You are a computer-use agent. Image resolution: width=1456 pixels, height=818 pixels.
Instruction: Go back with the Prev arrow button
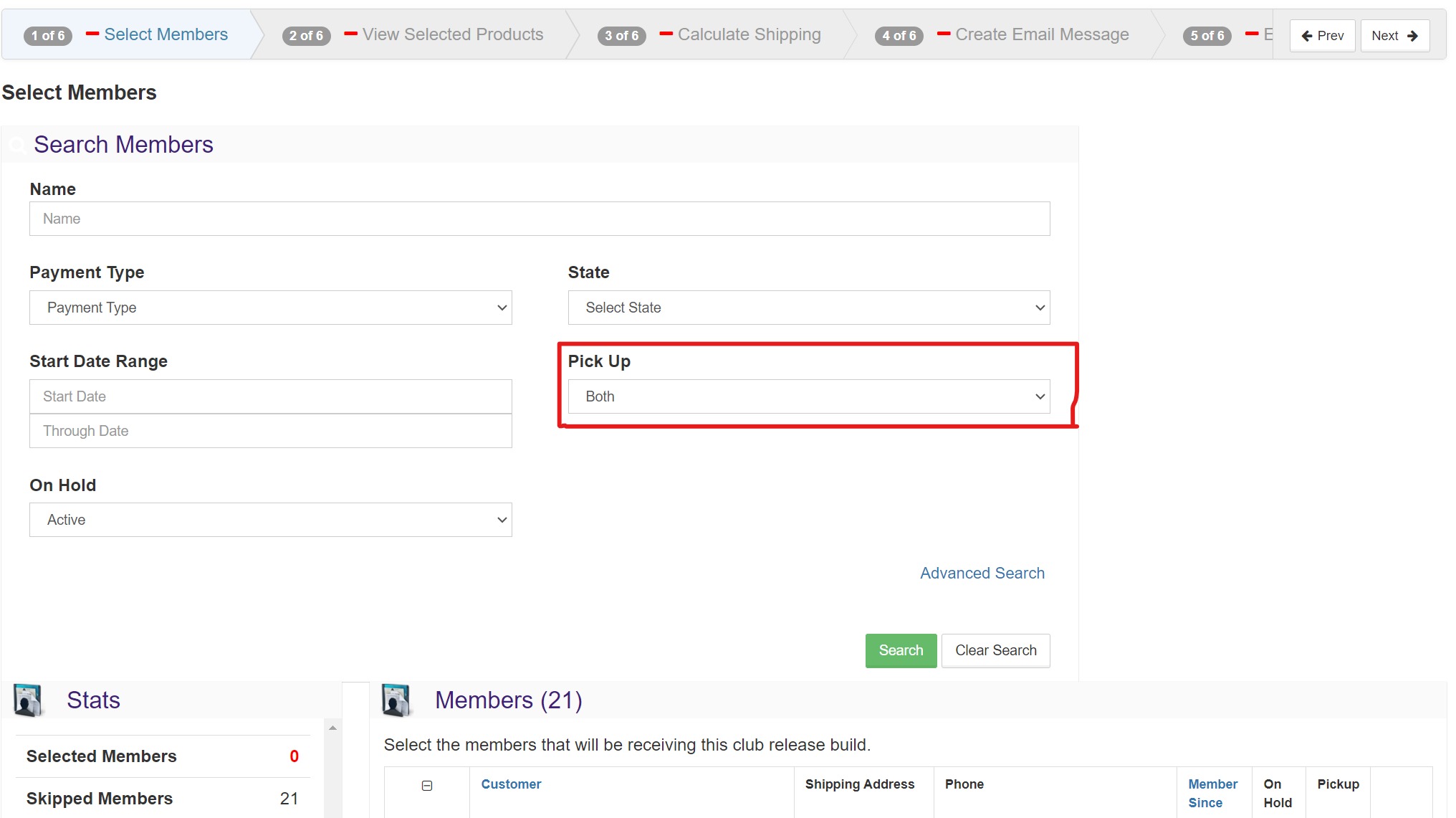(x=1322, y=36)
